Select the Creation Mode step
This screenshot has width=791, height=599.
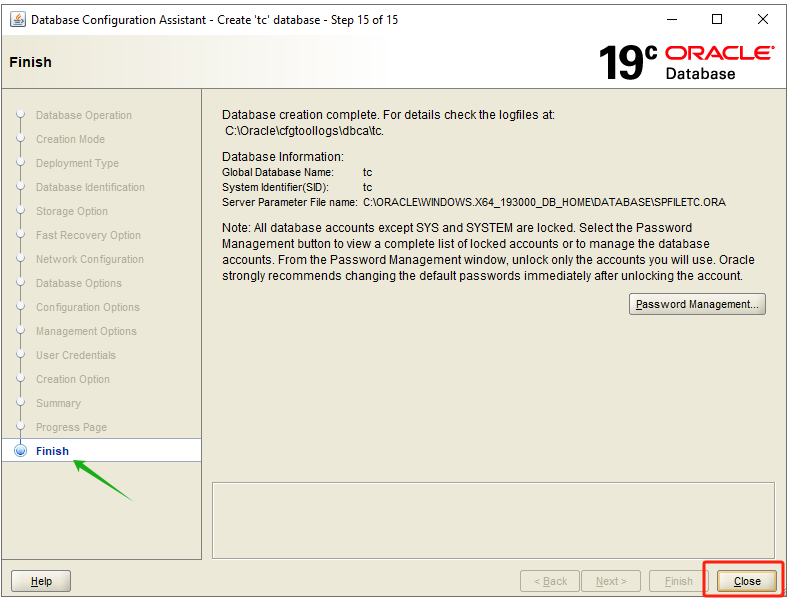[x=70, y=139]
